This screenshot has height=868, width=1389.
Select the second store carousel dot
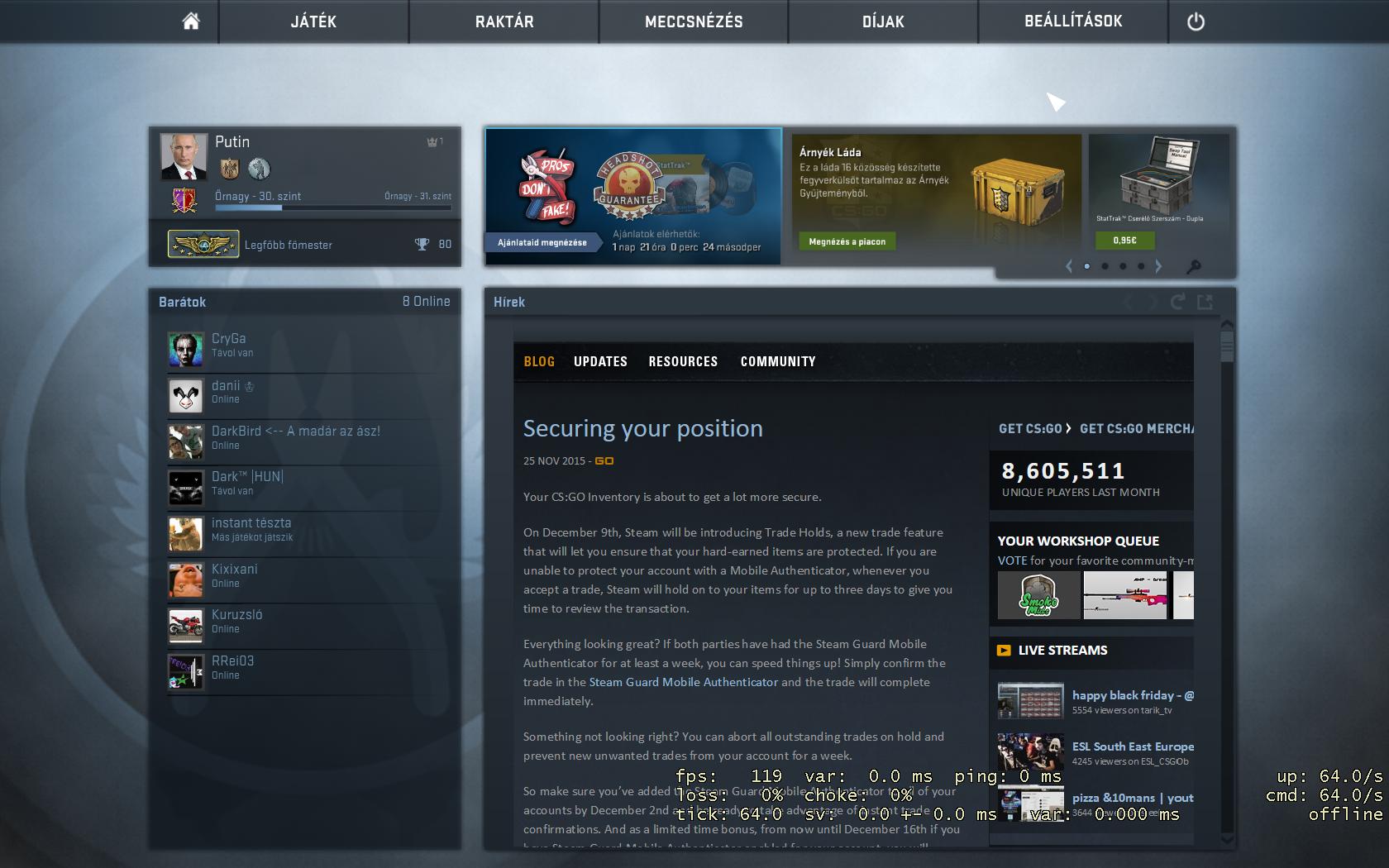click(1105, 266)
